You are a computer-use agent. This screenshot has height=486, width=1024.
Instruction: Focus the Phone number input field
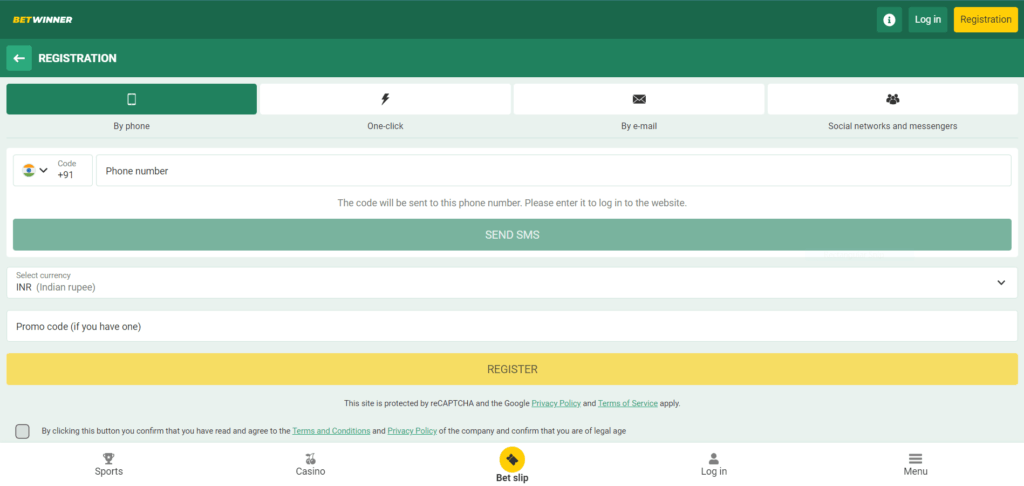[x=554, y=170]
